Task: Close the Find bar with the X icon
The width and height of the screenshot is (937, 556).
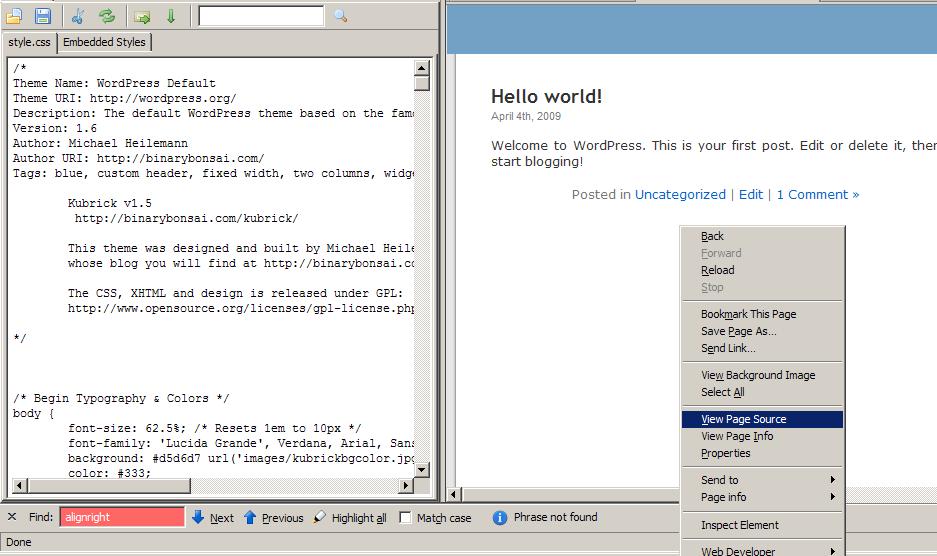Action: (12, 517)
